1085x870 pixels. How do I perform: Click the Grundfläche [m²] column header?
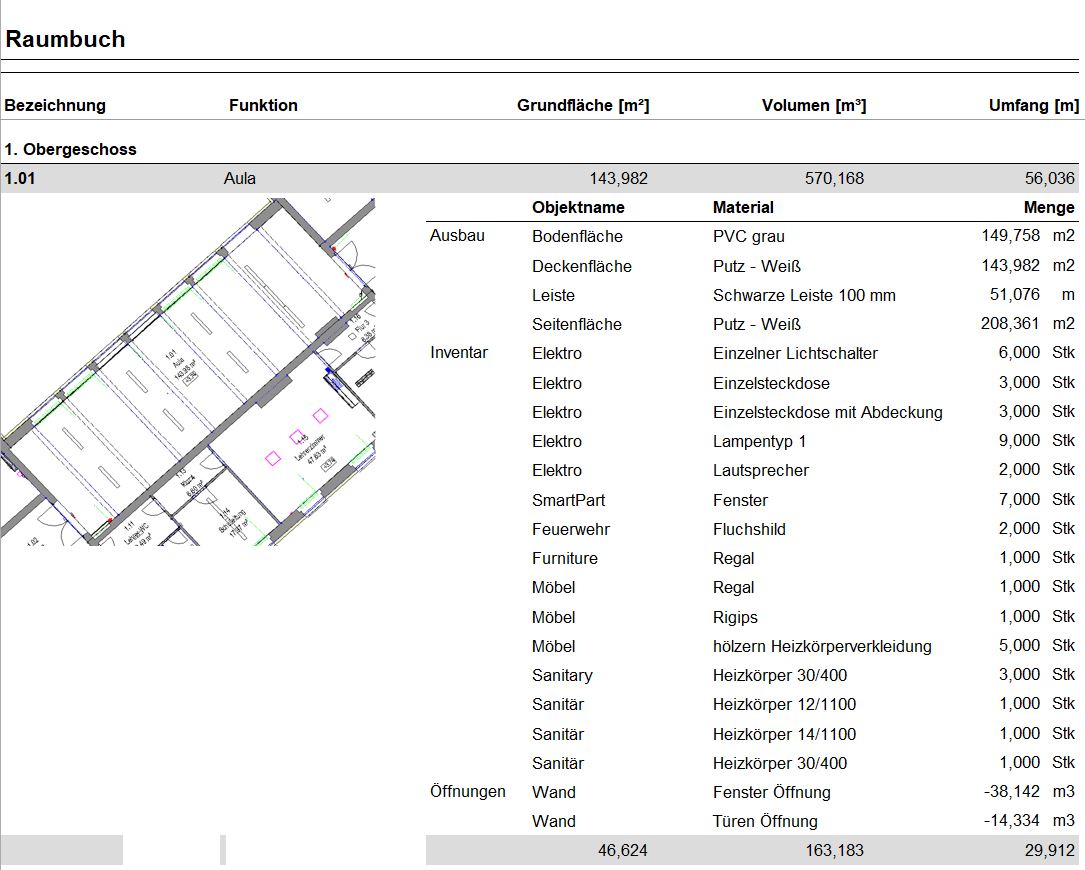pos(583,105)
